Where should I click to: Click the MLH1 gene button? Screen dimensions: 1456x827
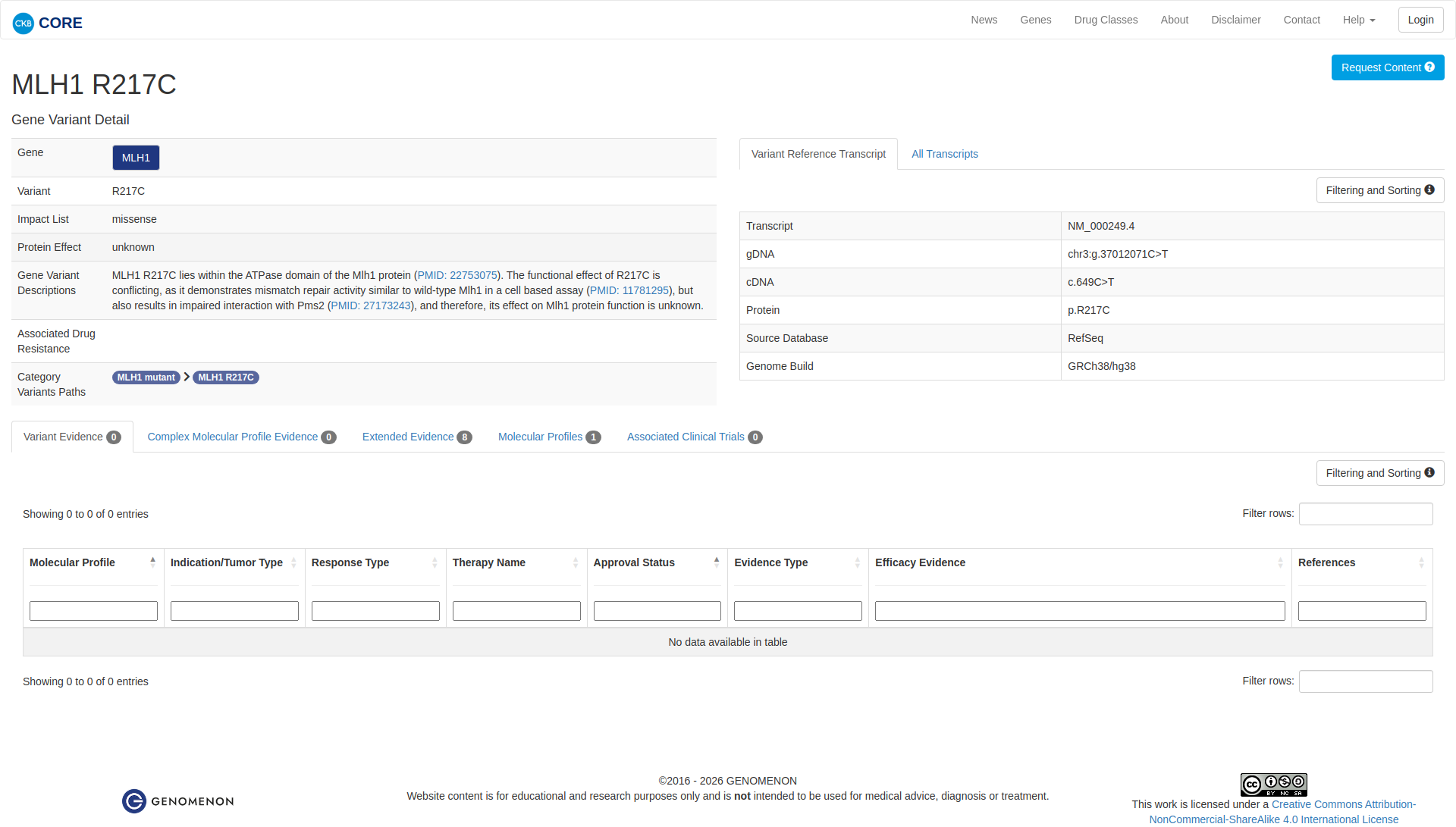tap(136, 158)
